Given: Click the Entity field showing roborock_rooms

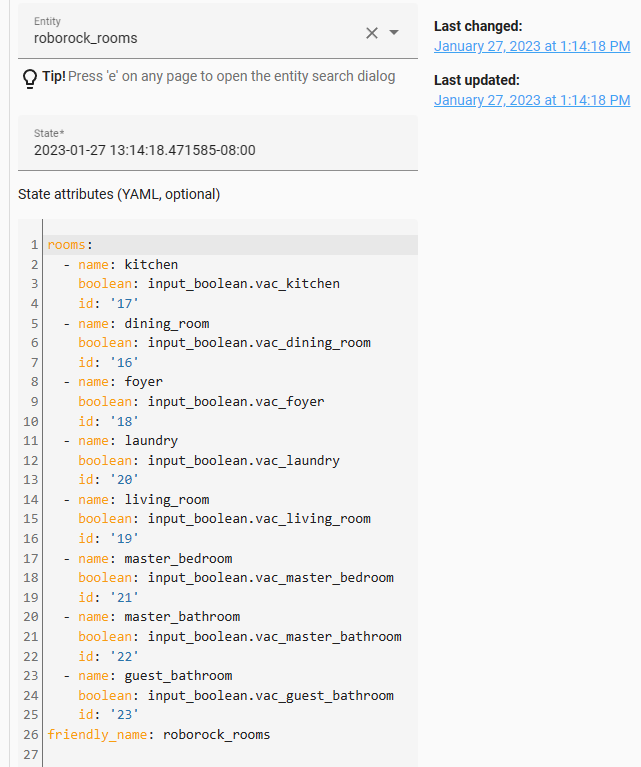Looking at the screenshot, I should (218, 32).
